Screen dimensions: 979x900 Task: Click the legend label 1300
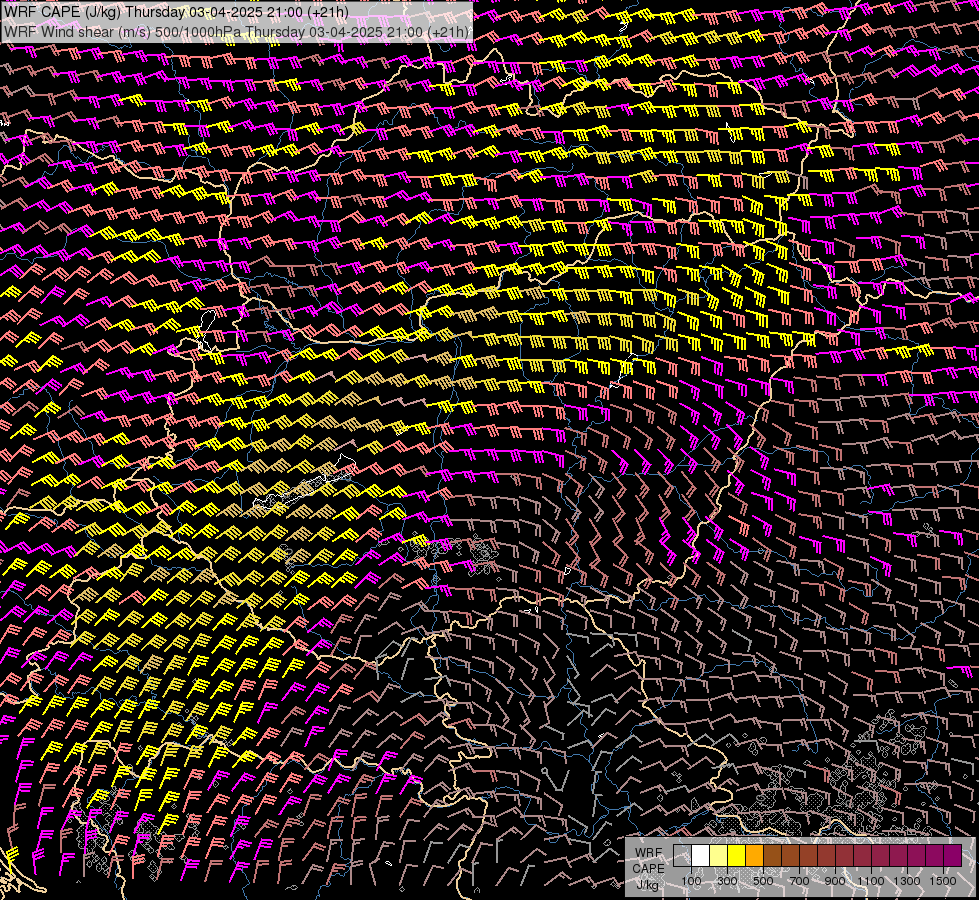tap(907, 881)
